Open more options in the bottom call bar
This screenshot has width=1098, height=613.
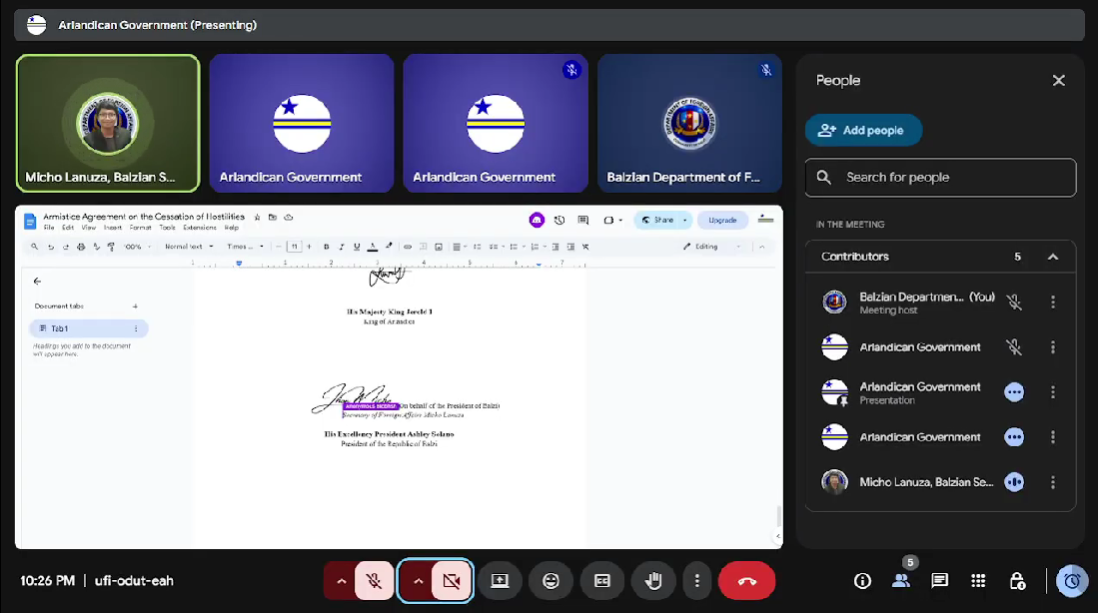(x=697, y=581)
